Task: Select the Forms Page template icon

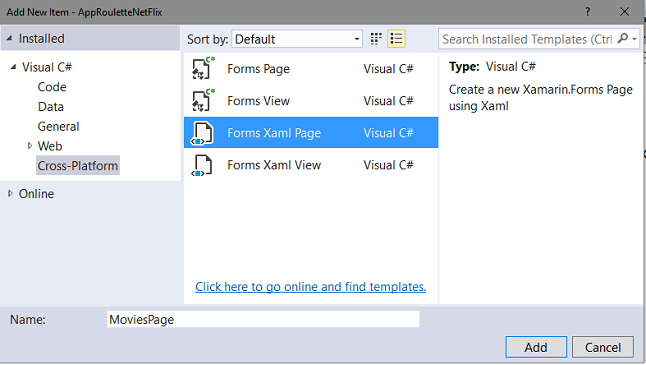Action: tap(203, 68)
